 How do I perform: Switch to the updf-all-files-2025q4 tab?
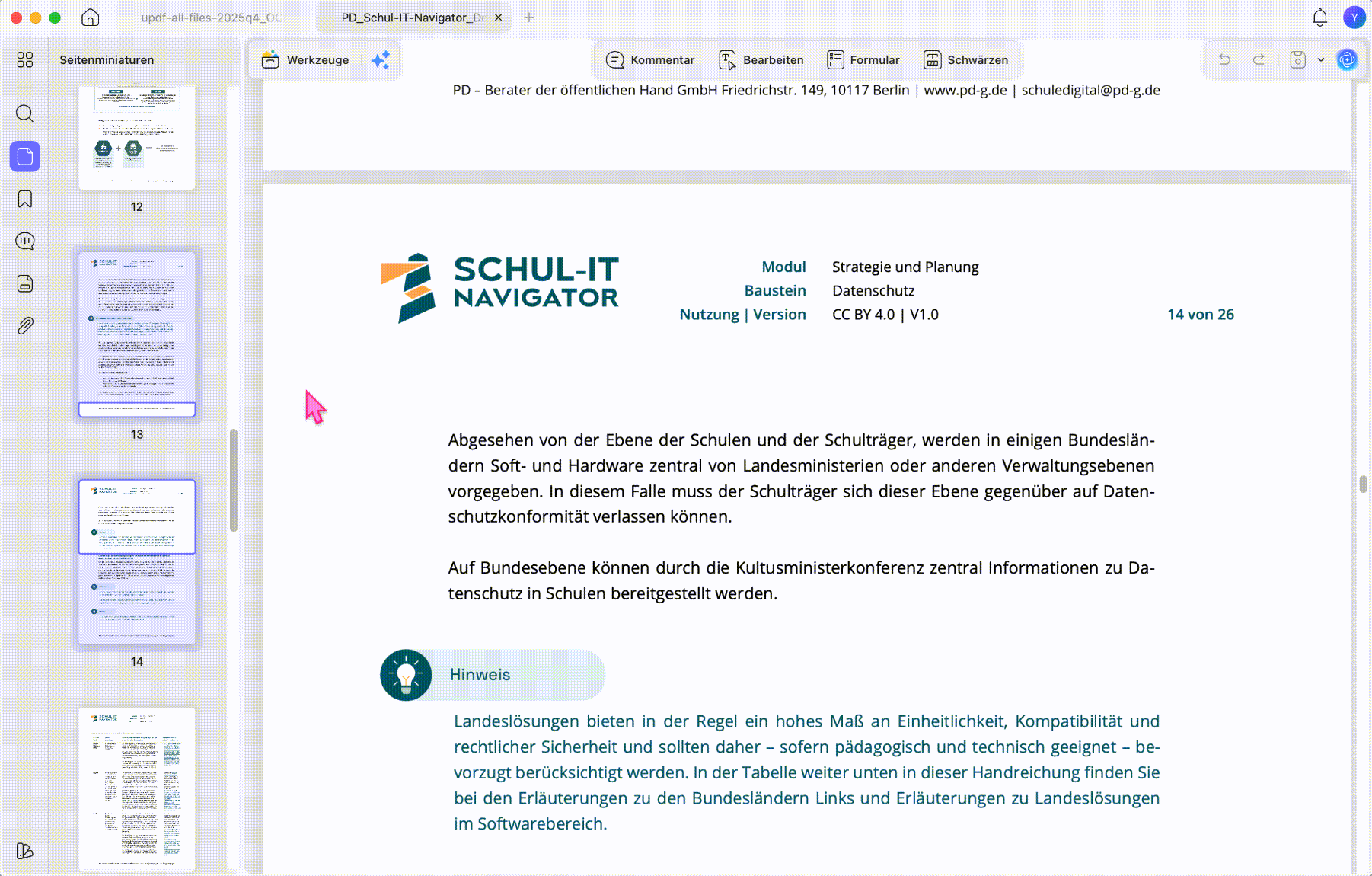(212, 18)
